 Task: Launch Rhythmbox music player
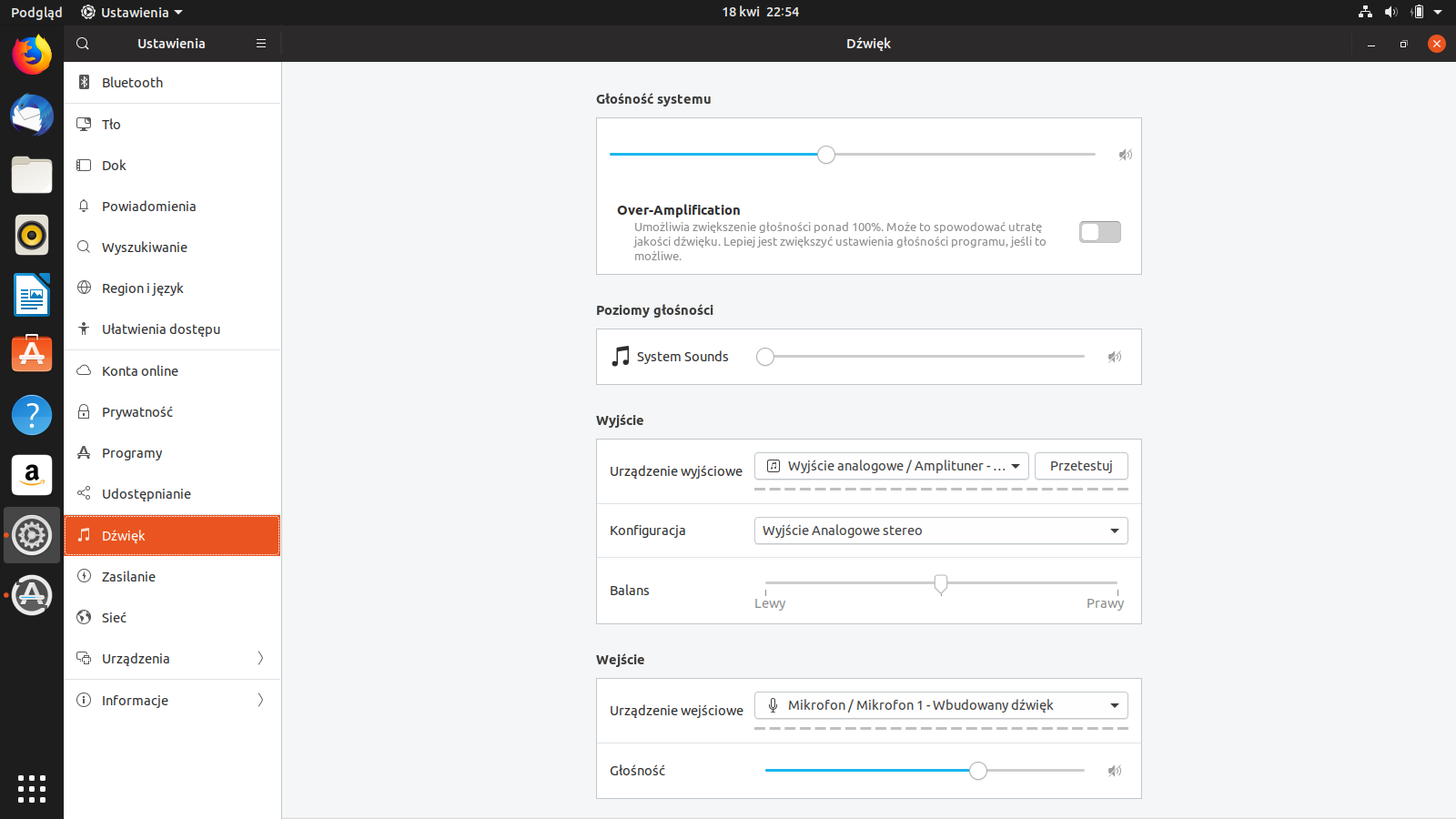[32, 235]
